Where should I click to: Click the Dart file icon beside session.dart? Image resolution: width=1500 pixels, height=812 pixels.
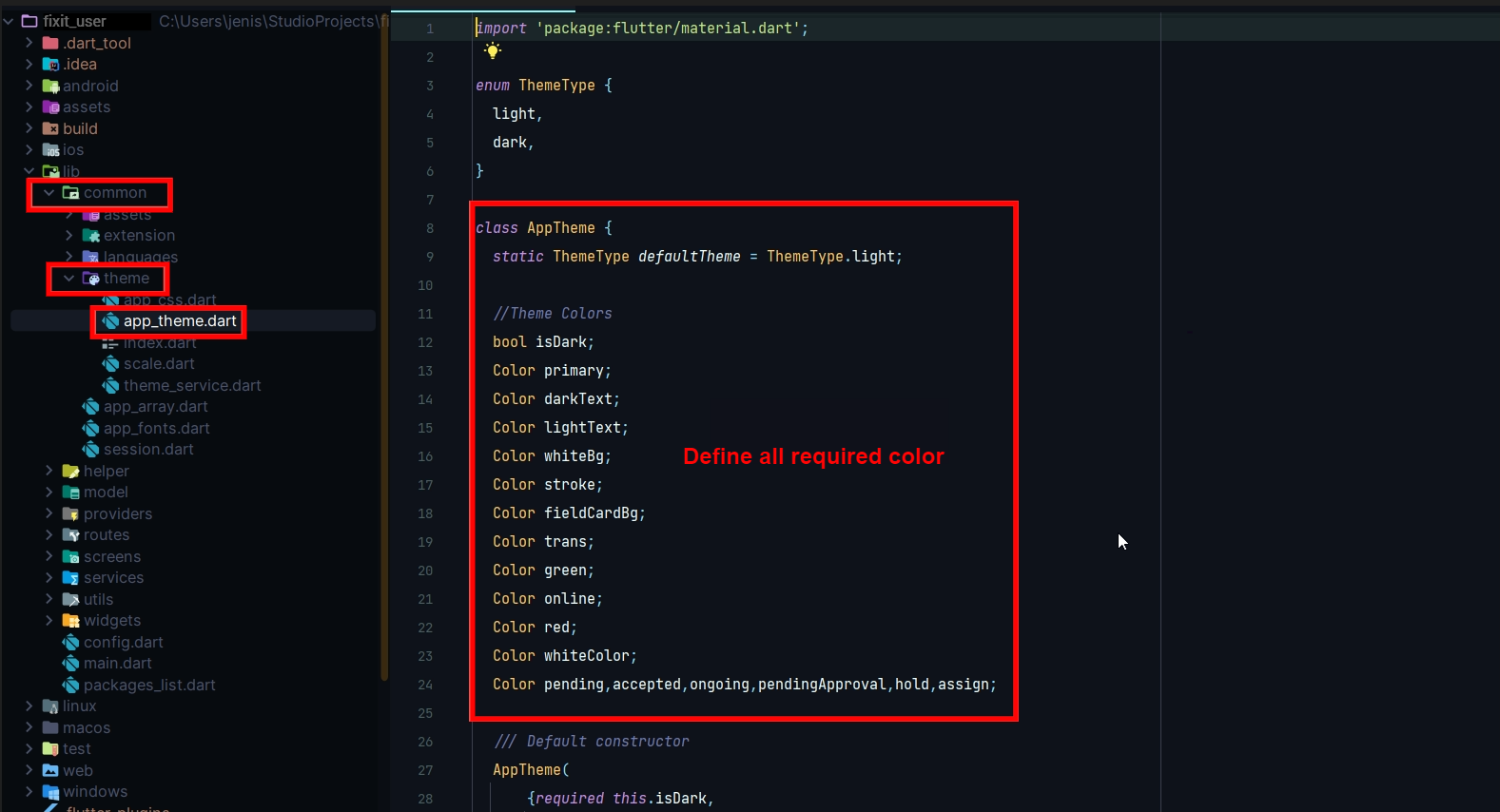91,450
